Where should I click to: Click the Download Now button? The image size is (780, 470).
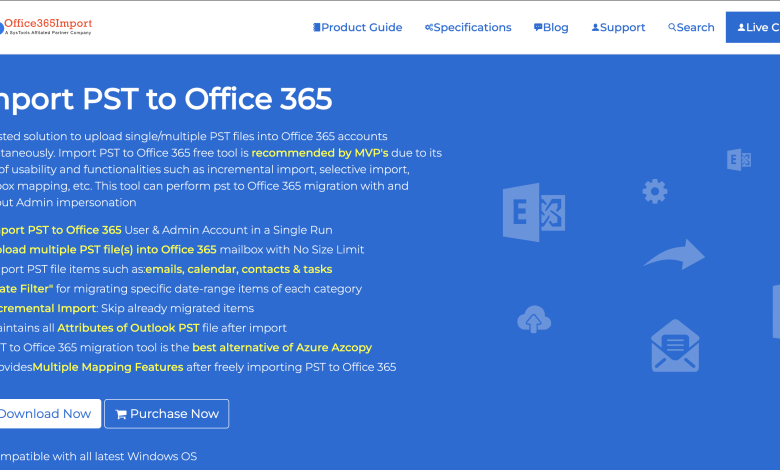tap(49, 413)
